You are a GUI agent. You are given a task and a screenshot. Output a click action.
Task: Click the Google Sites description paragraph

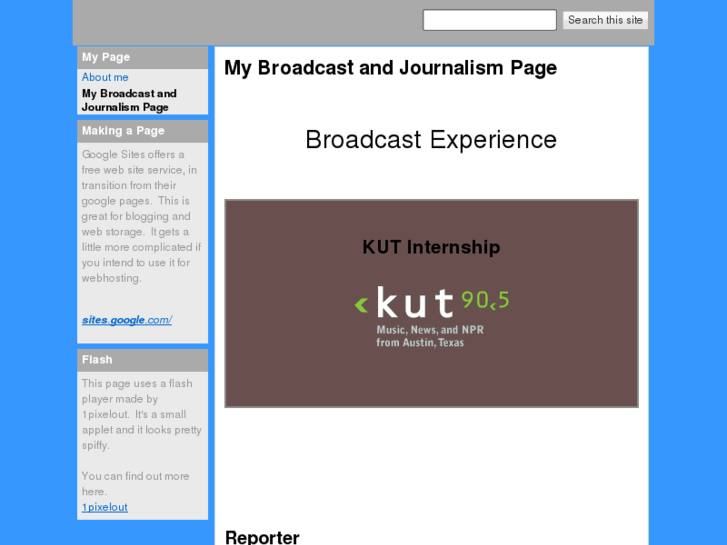point(141,216)
